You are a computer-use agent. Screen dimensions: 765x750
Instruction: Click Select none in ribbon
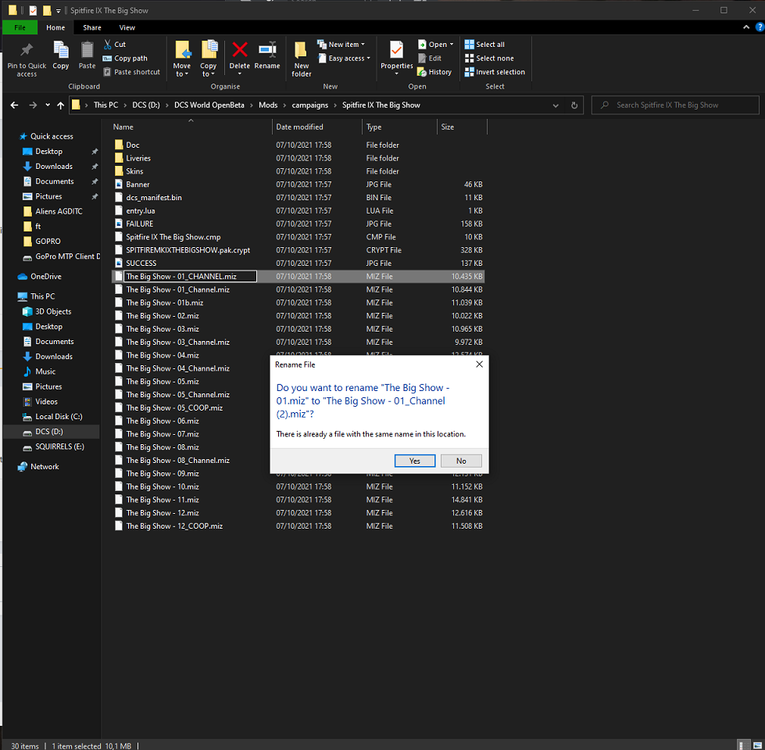(x=489, y=58)
